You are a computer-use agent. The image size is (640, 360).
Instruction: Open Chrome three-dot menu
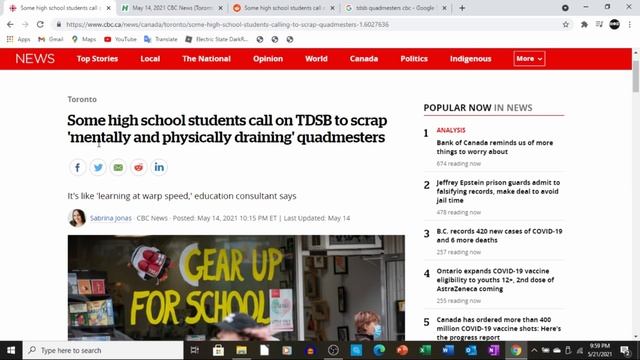click(x=630, y=24)
